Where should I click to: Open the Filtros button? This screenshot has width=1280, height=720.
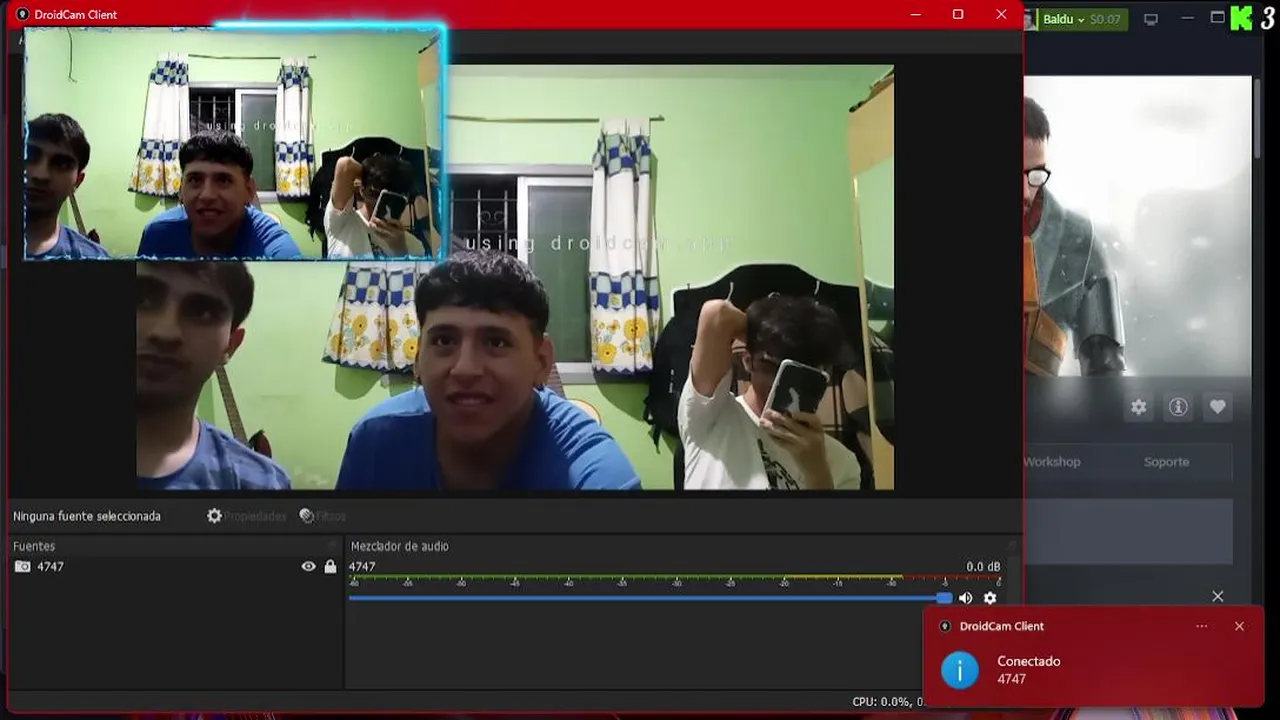(x=322, y=516)
